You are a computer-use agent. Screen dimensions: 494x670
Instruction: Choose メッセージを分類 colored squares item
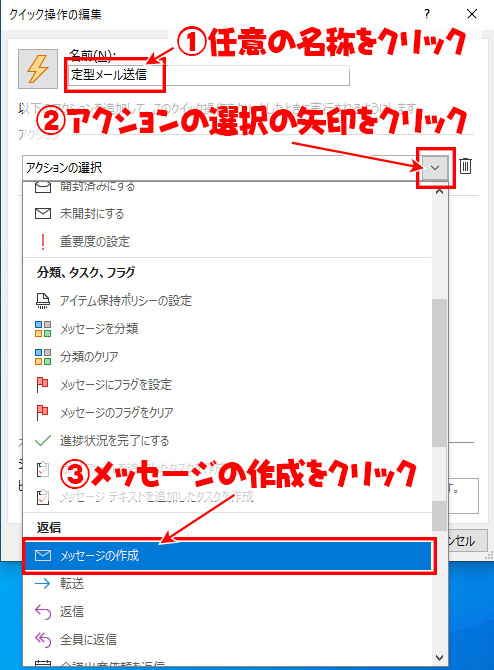click(227, 329)
